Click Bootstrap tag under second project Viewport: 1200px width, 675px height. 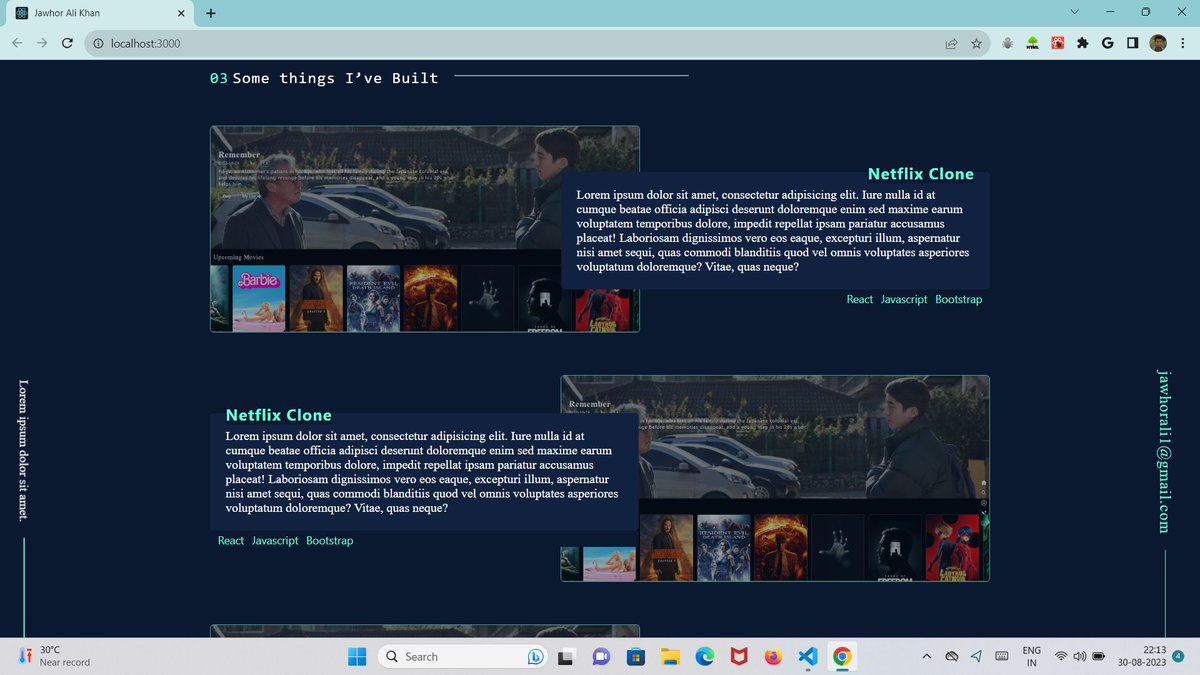(330, 541)
